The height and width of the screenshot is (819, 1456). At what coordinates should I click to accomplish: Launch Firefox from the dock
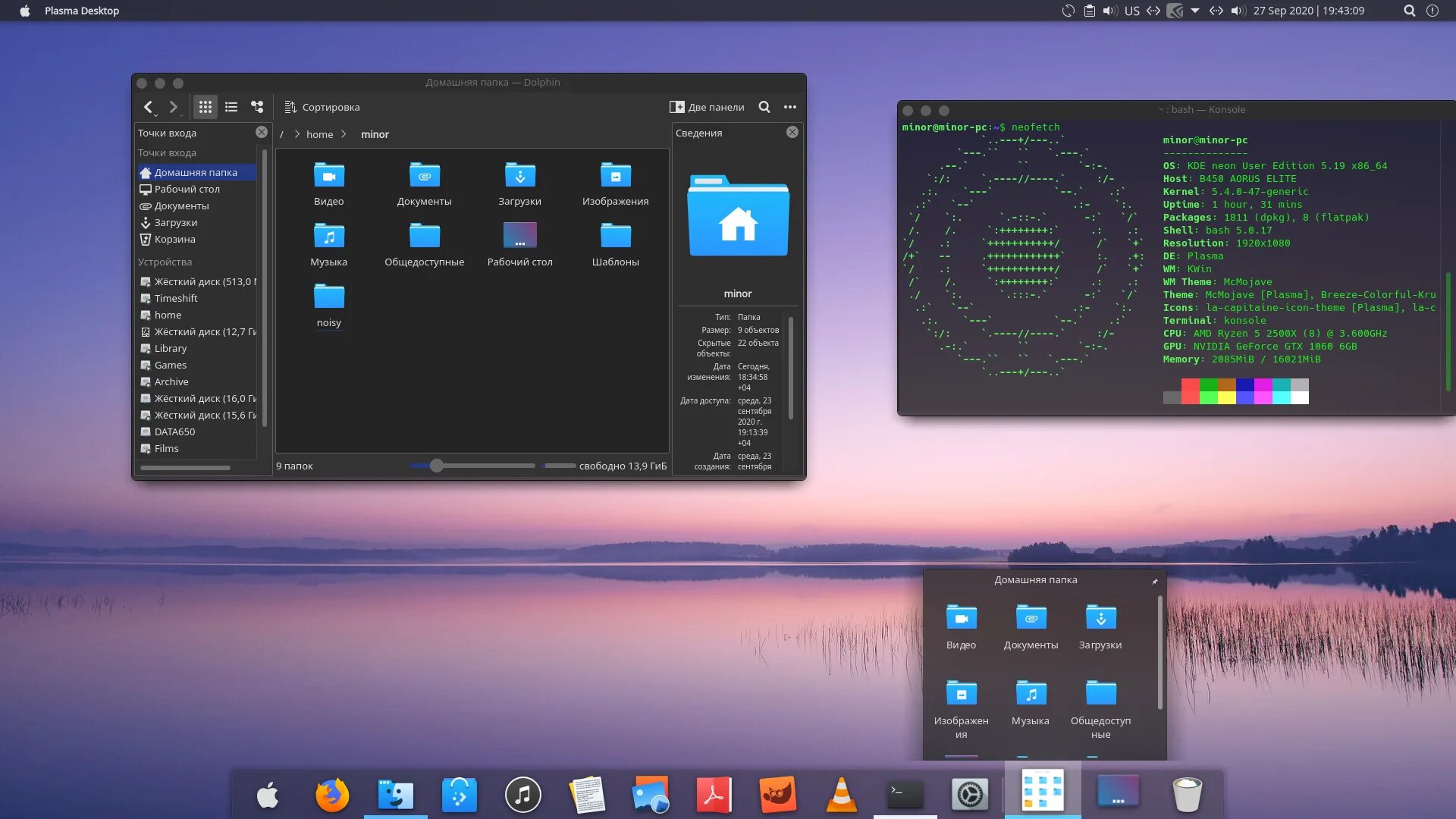pos(331,795)
